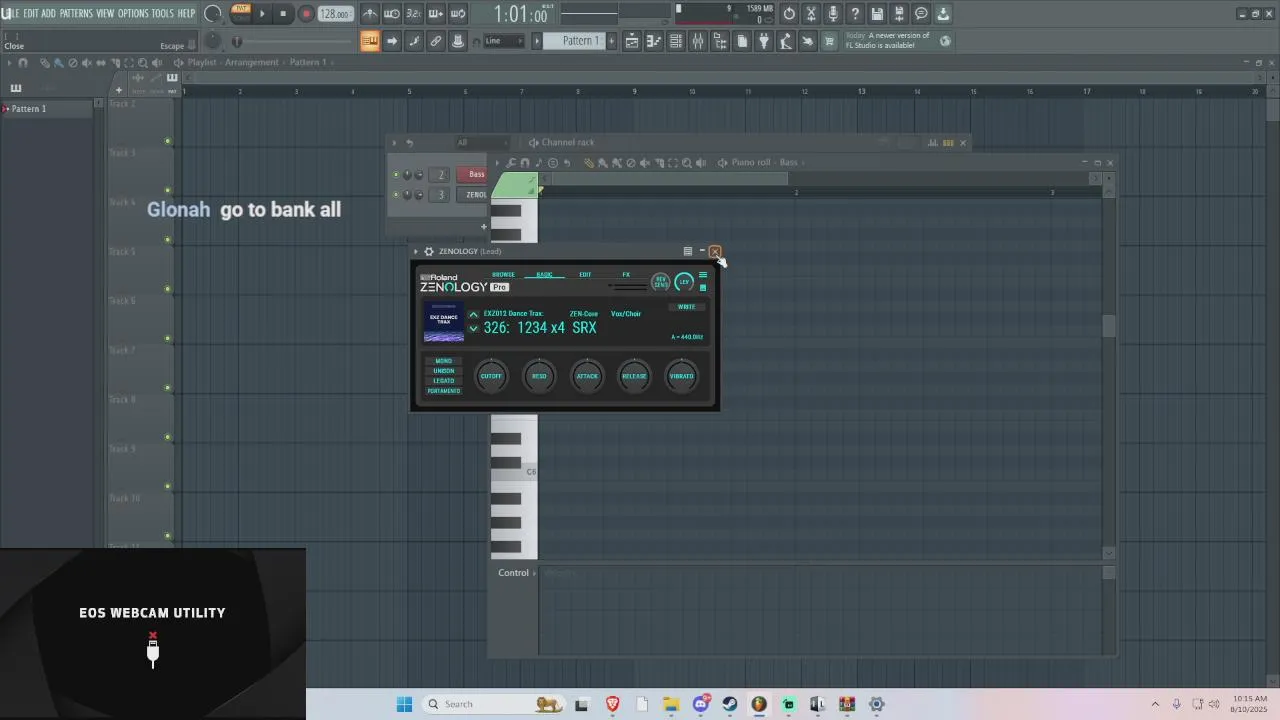Open the ADD menu

48,13
